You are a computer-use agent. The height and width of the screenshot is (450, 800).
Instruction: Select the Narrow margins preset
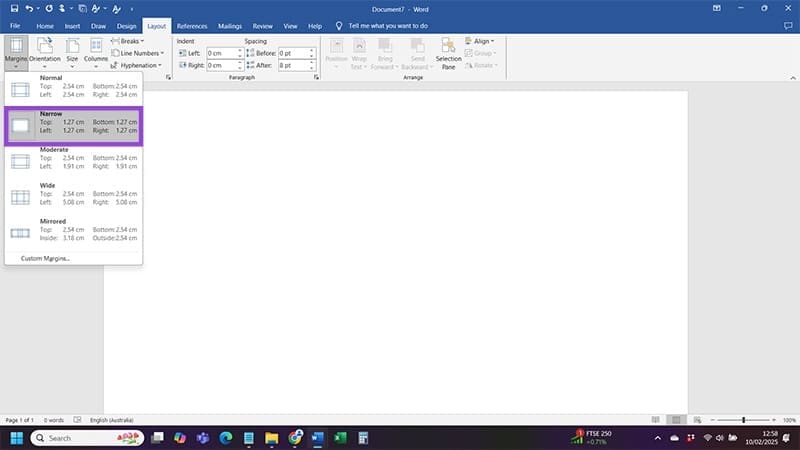click(x=74, y=125)
